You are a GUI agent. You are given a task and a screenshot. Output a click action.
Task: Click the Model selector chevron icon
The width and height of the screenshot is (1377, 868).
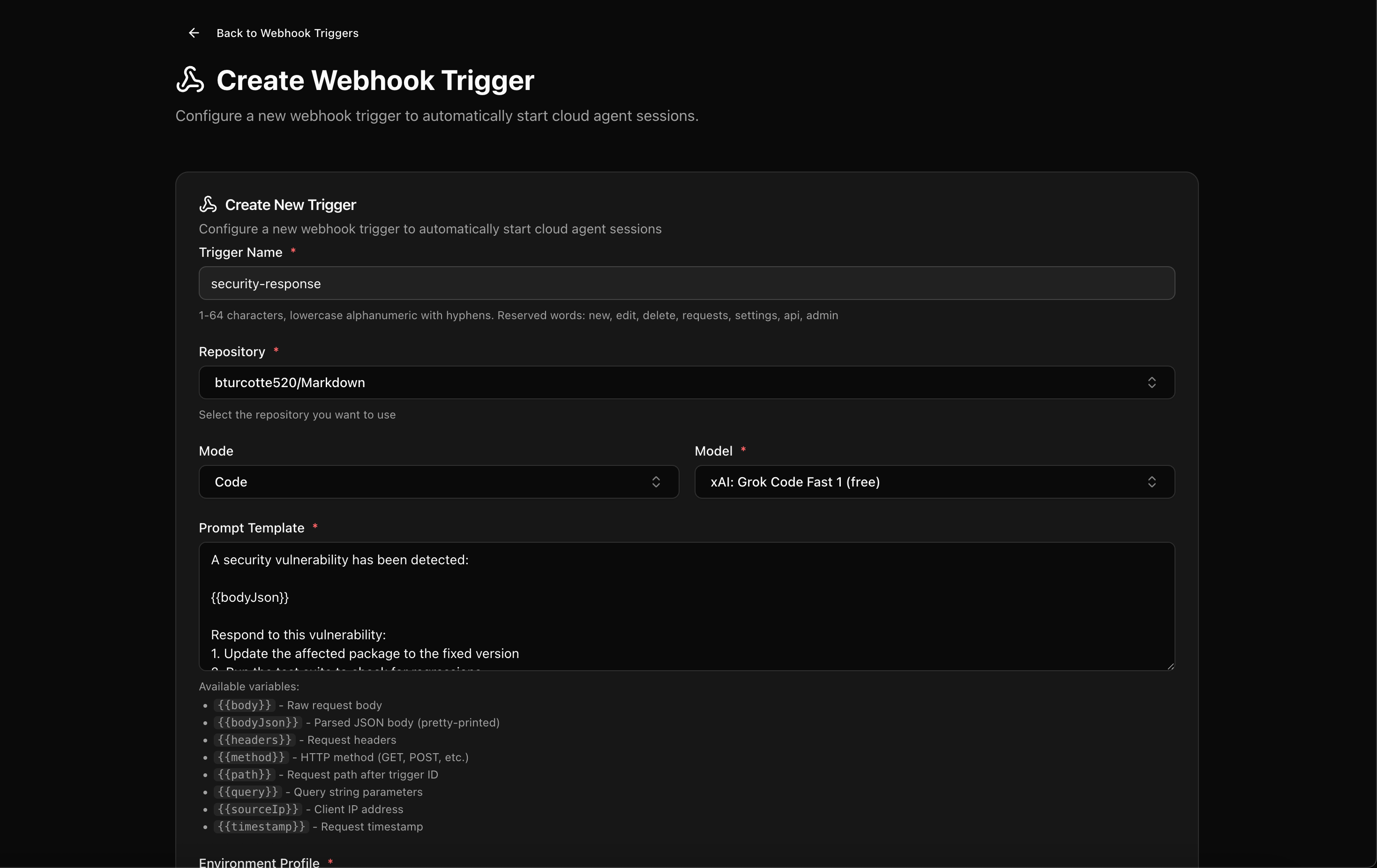point(1152,482)
